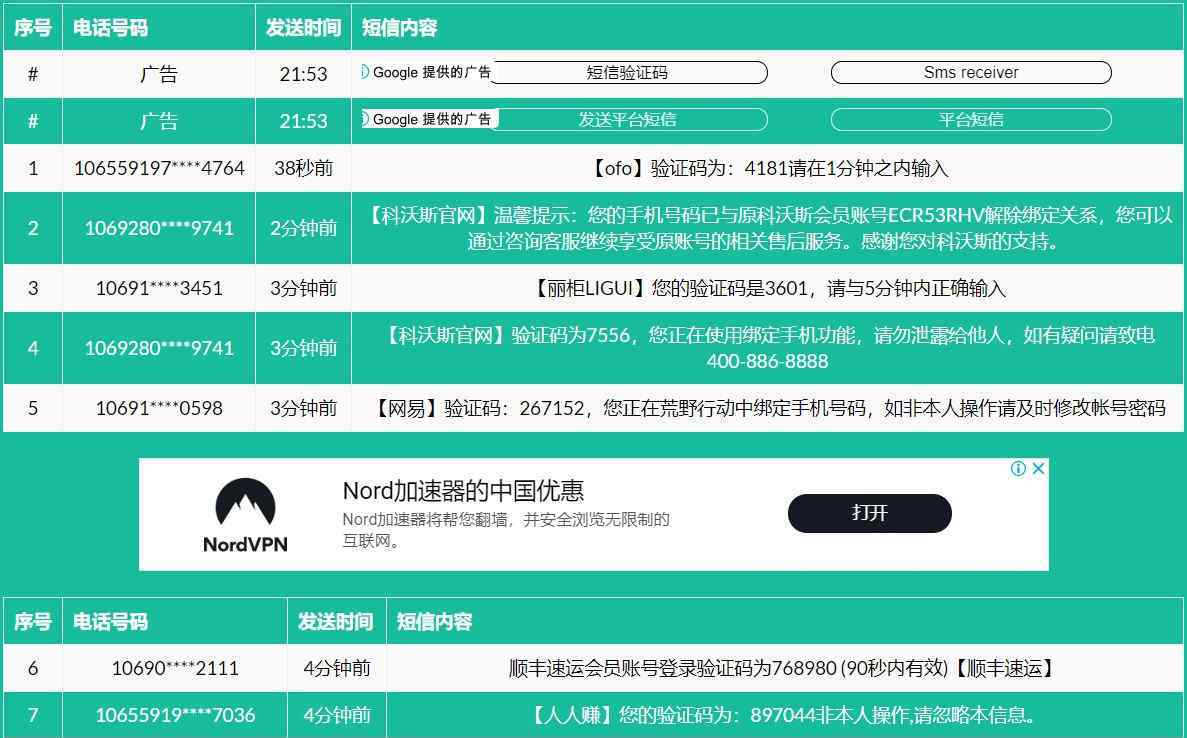This screenshot has height=738, width=1187.
Task: Click the 4分钟前 cell in row 6
Action: pyautogui.click(x=337, y=668)
